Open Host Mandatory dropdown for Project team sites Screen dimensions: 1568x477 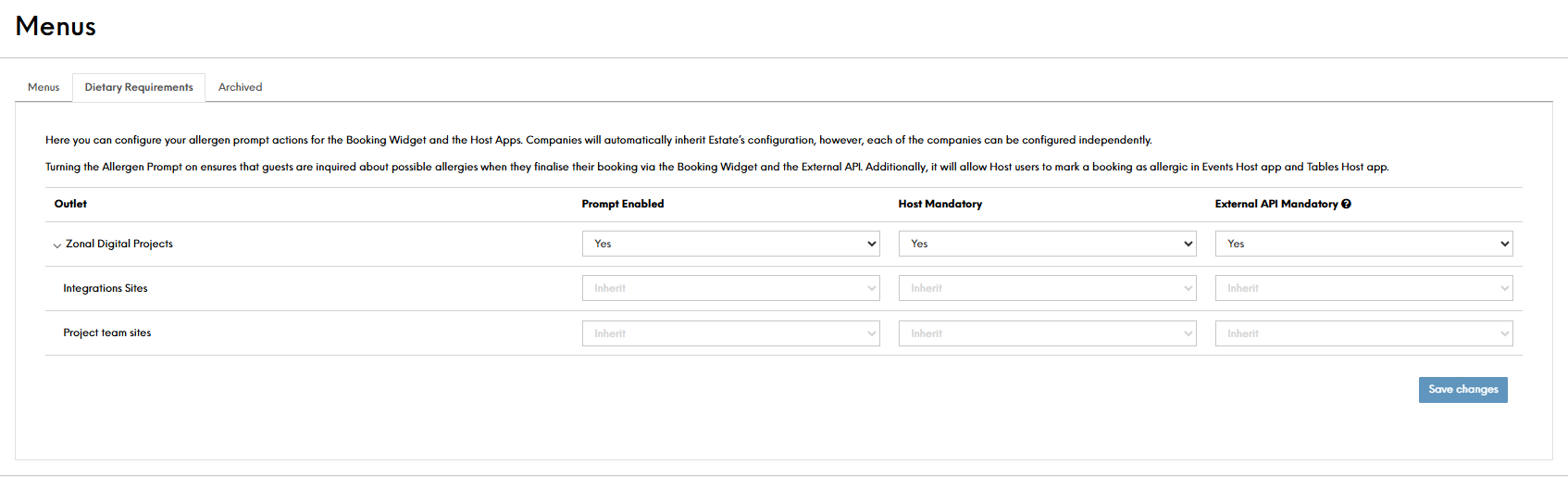tap(1047, 333)
